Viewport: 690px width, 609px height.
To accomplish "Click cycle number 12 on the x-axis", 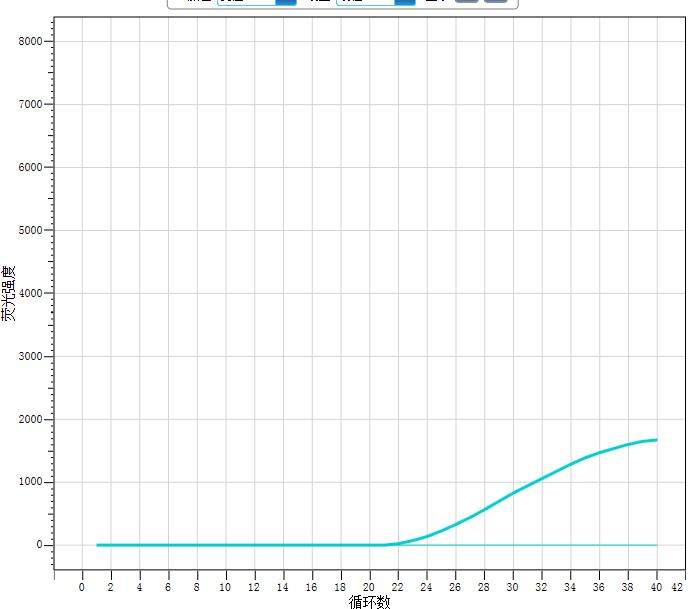I will pyautogui.click(x=253, y=587).
